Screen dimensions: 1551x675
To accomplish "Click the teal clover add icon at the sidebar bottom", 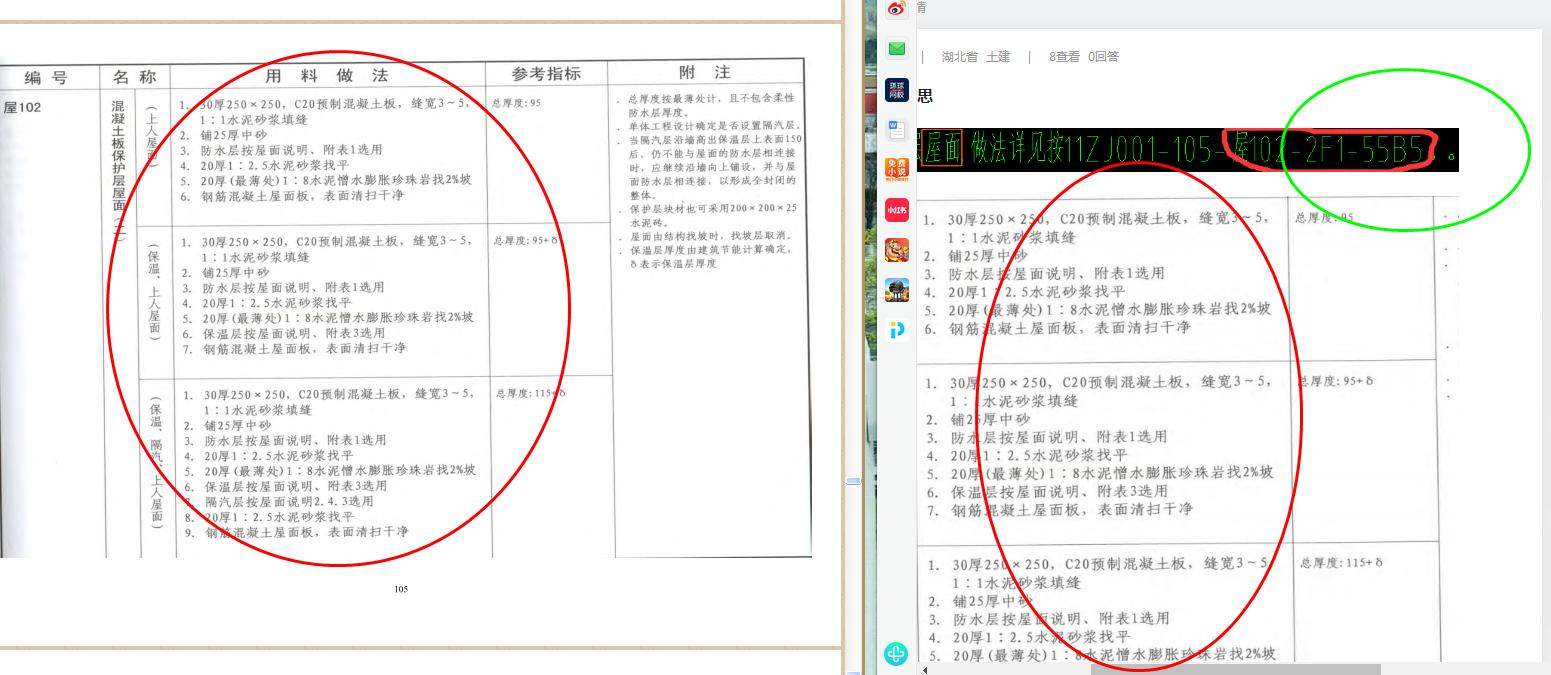I will pyautogui.click(x=897, y=655).
